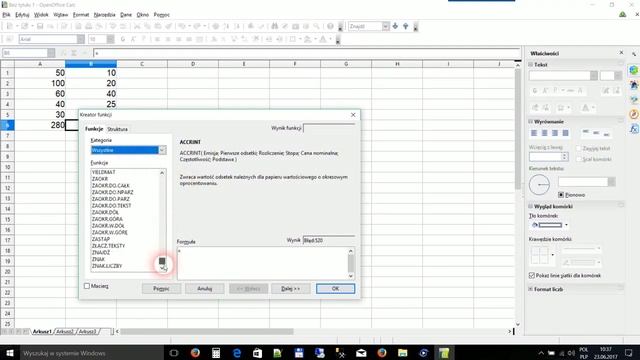Toggle Zawijaj tekst checkbox
The image size is (640, 360).
[579, 149]
